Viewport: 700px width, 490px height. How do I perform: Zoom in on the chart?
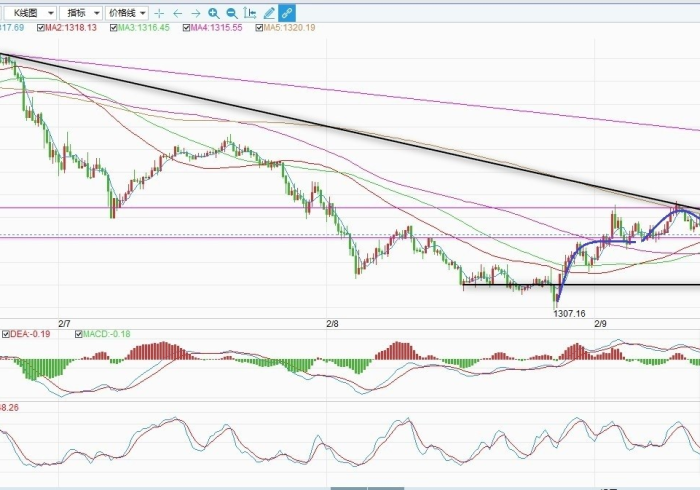point(214,13)
